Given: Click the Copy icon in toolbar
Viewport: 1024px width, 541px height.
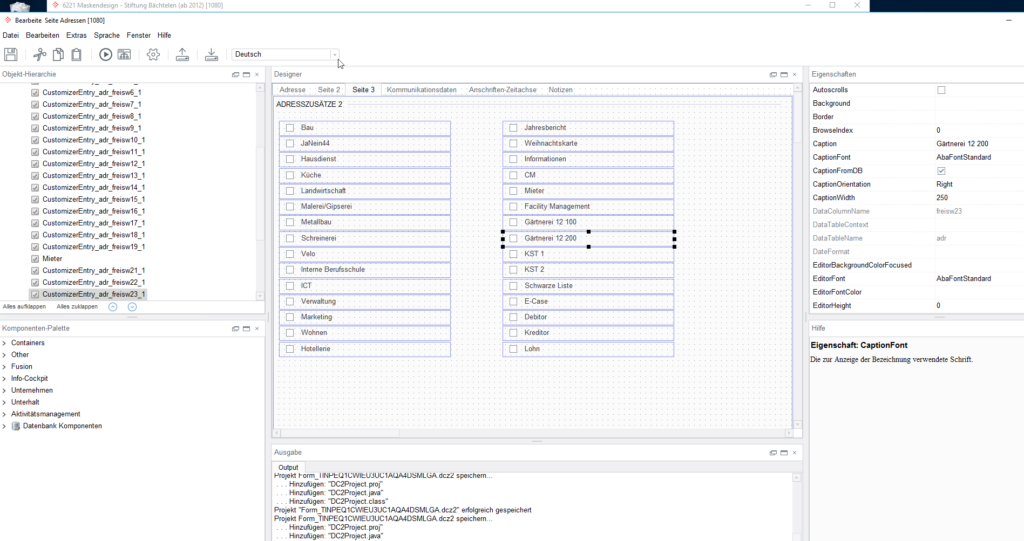Looking at the screenshot, I should (x=59, y=54).
